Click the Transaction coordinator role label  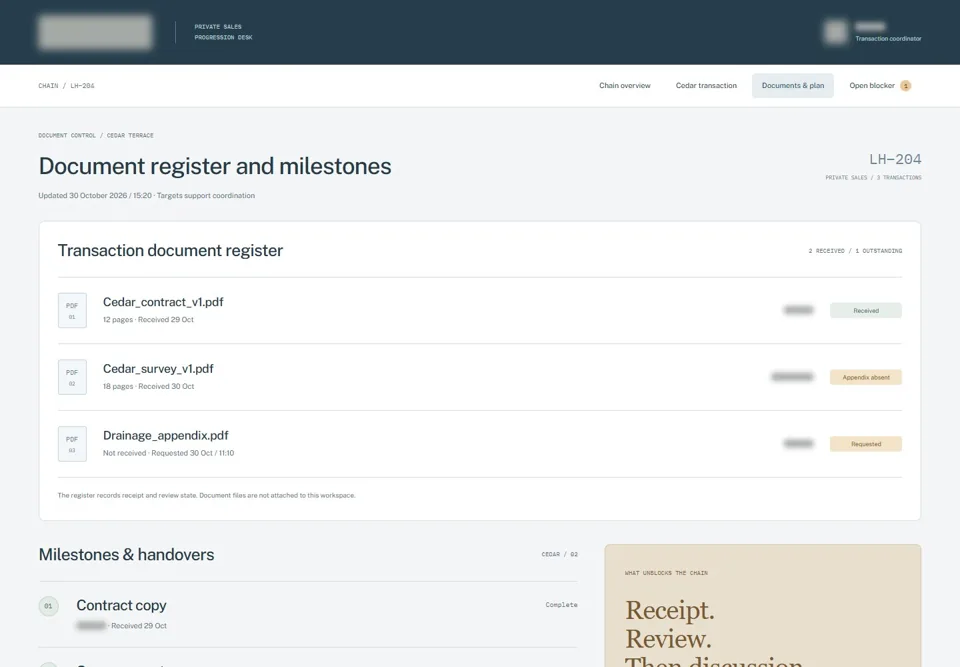point(888,39)
